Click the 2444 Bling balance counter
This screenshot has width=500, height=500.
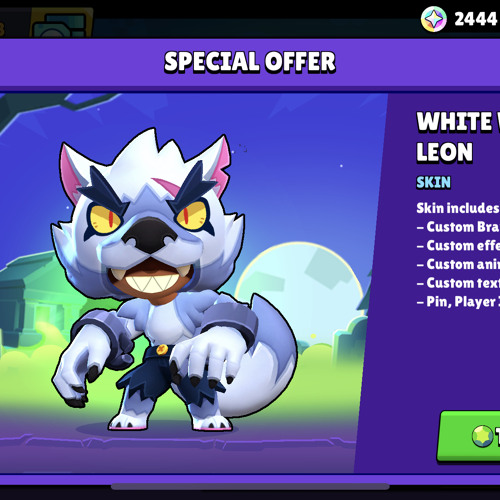point(476,19)
